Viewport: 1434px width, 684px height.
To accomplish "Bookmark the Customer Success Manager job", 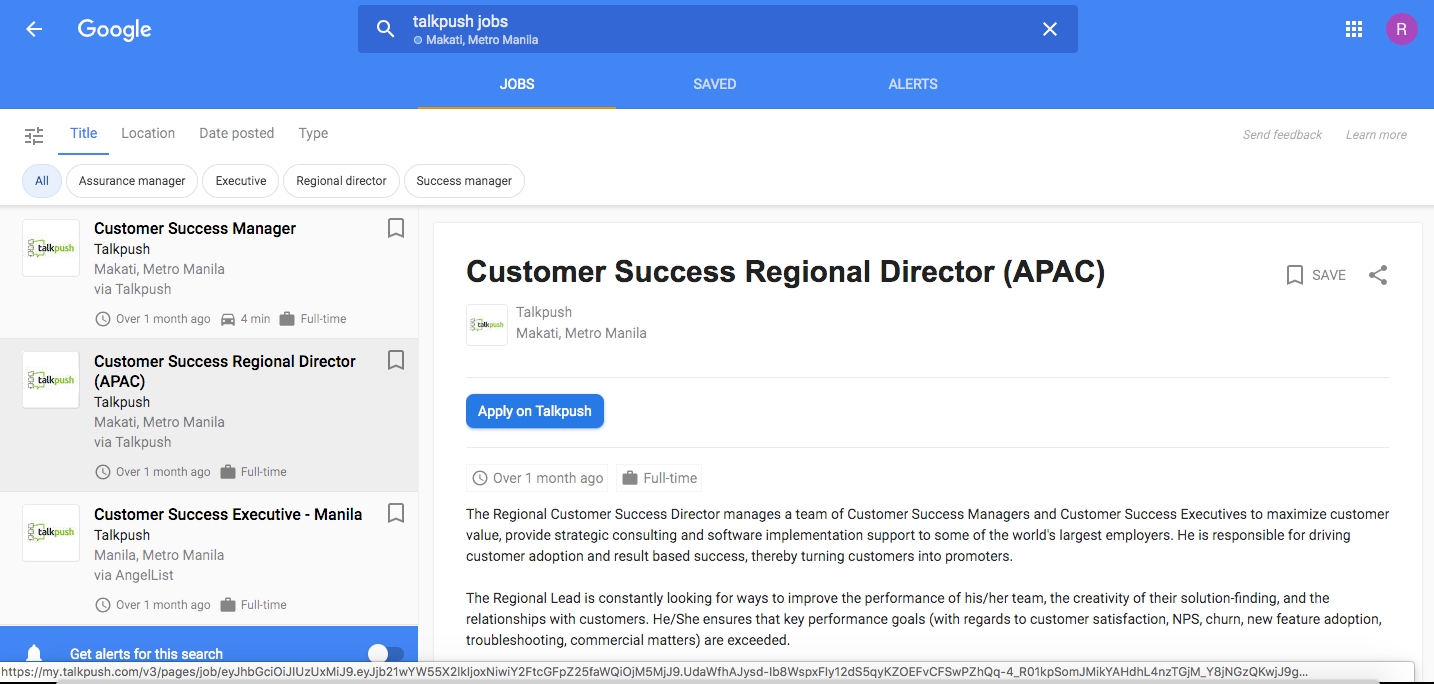I will click(396, 229).
